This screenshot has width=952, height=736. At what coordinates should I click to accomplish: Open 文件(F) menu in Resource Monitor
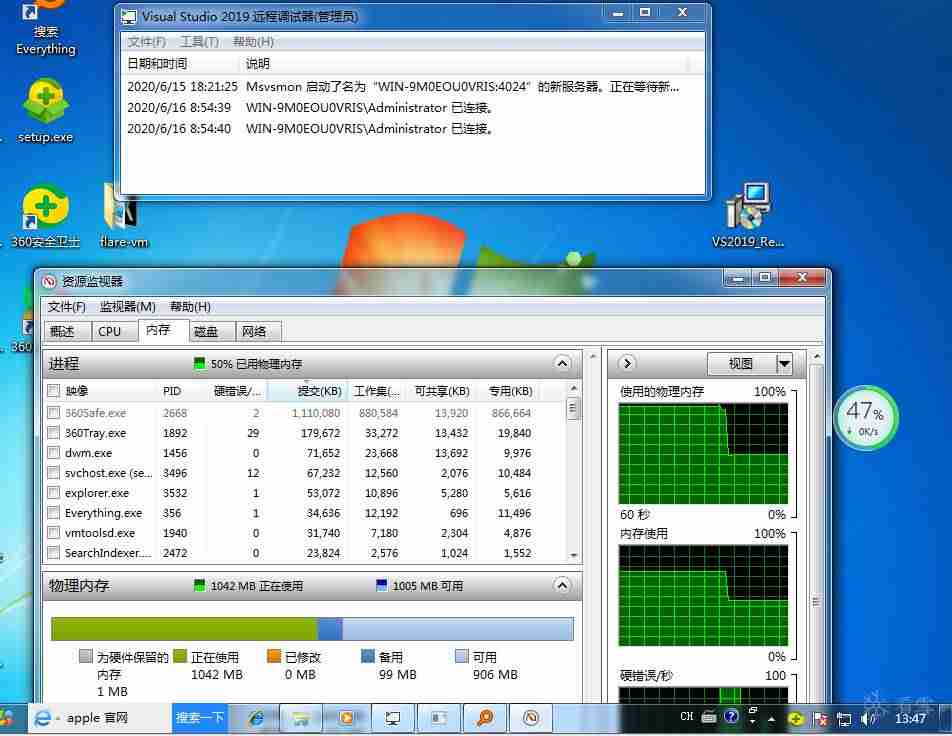(67, 307)
